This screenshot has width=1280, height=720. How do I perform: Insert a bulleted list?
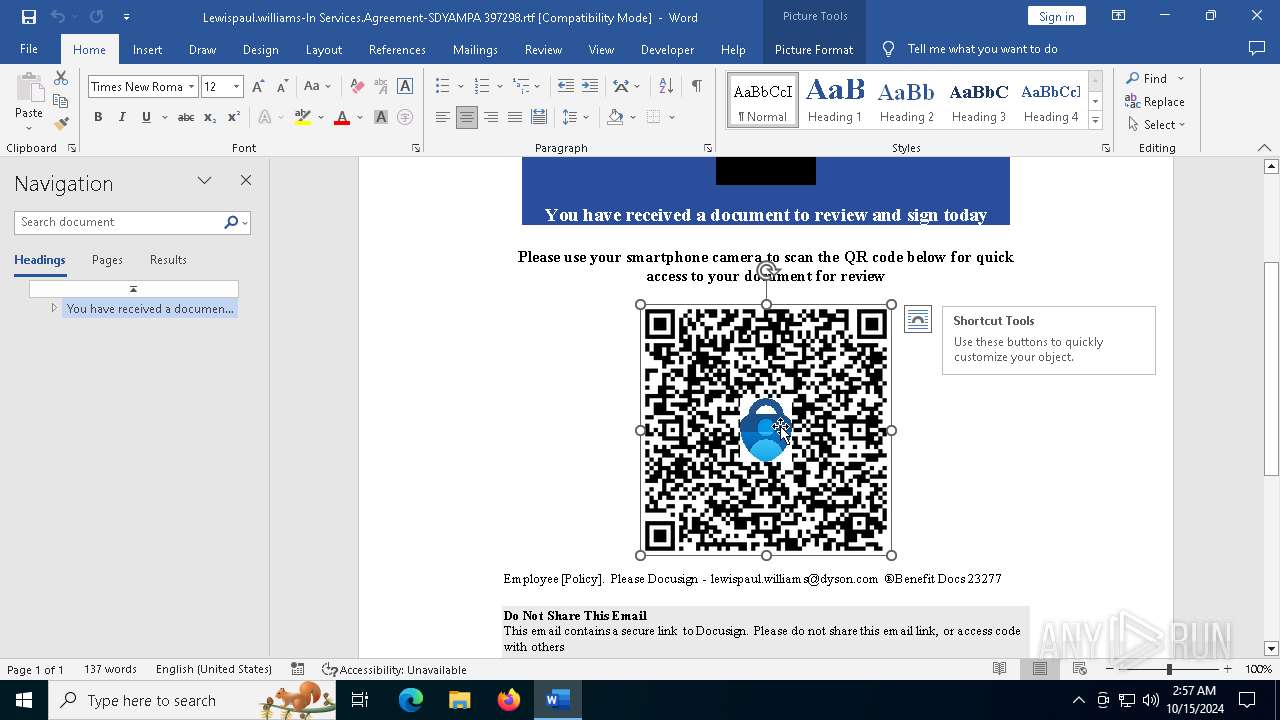[x=443, y=87]
